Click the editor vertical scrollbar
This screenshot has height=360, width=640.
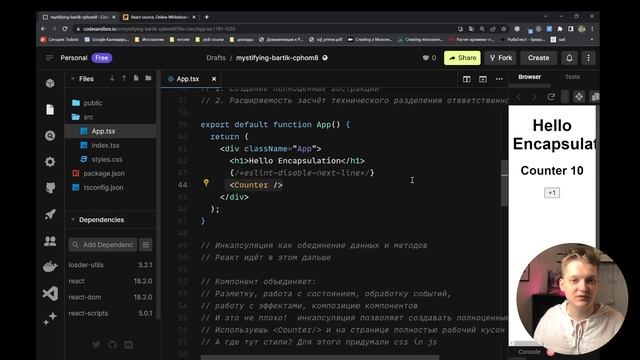504,183
